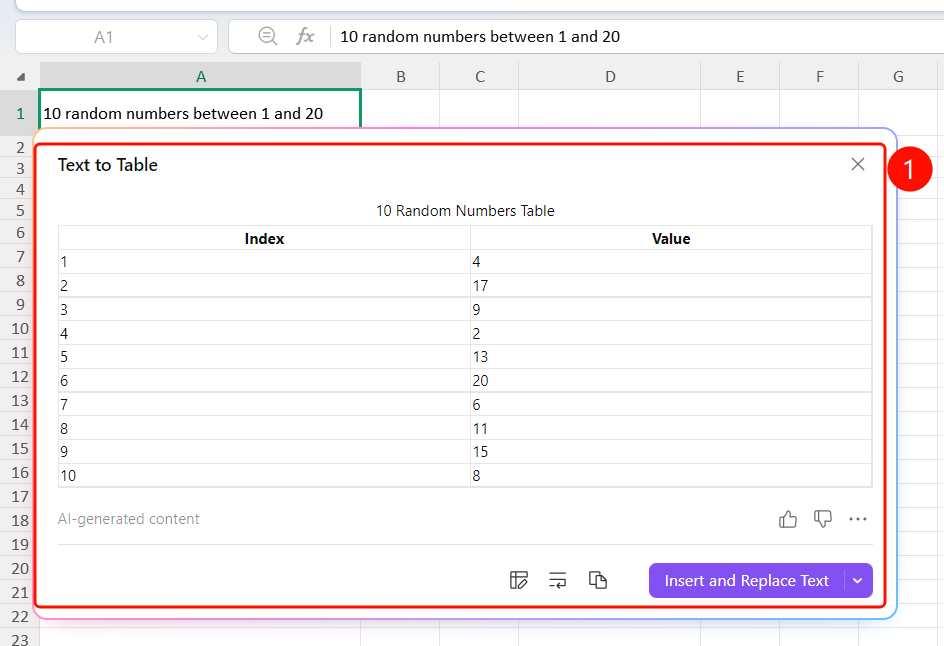Click value cell "13" in the table

point(671,356)
